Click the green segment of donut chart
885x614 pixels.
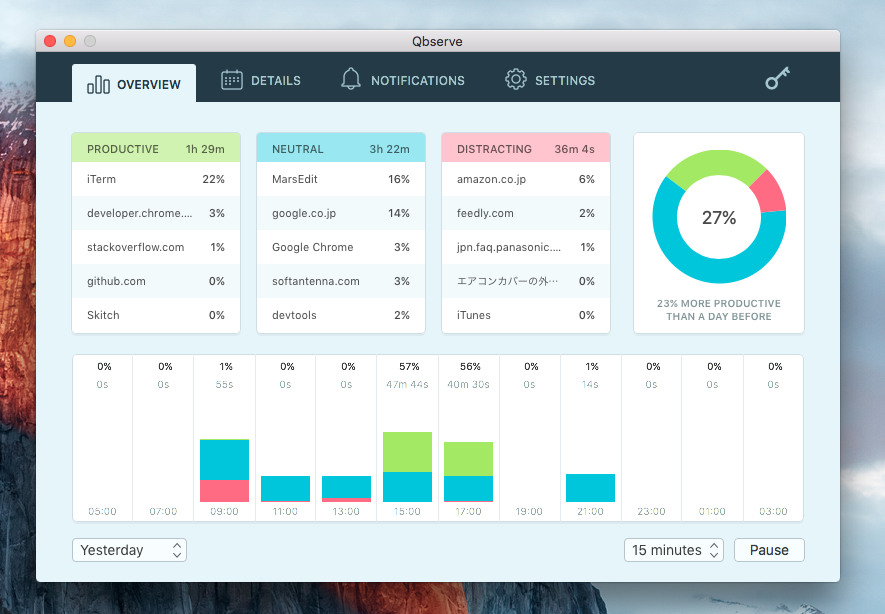click(700, 166)
